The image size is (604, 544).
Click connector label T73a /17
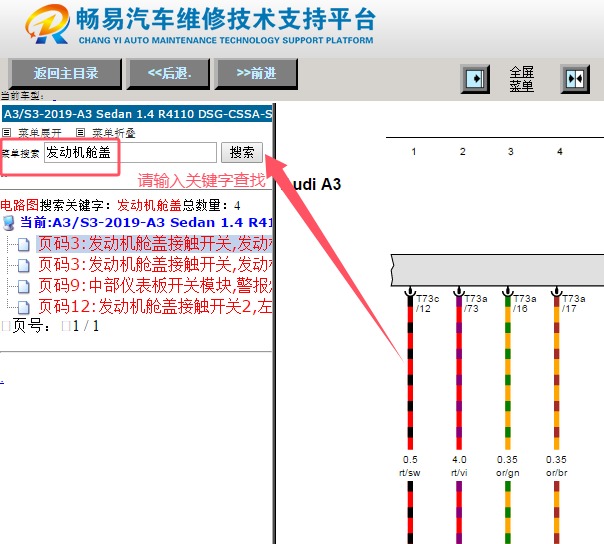pyautogui.click(x=574, y=304)
